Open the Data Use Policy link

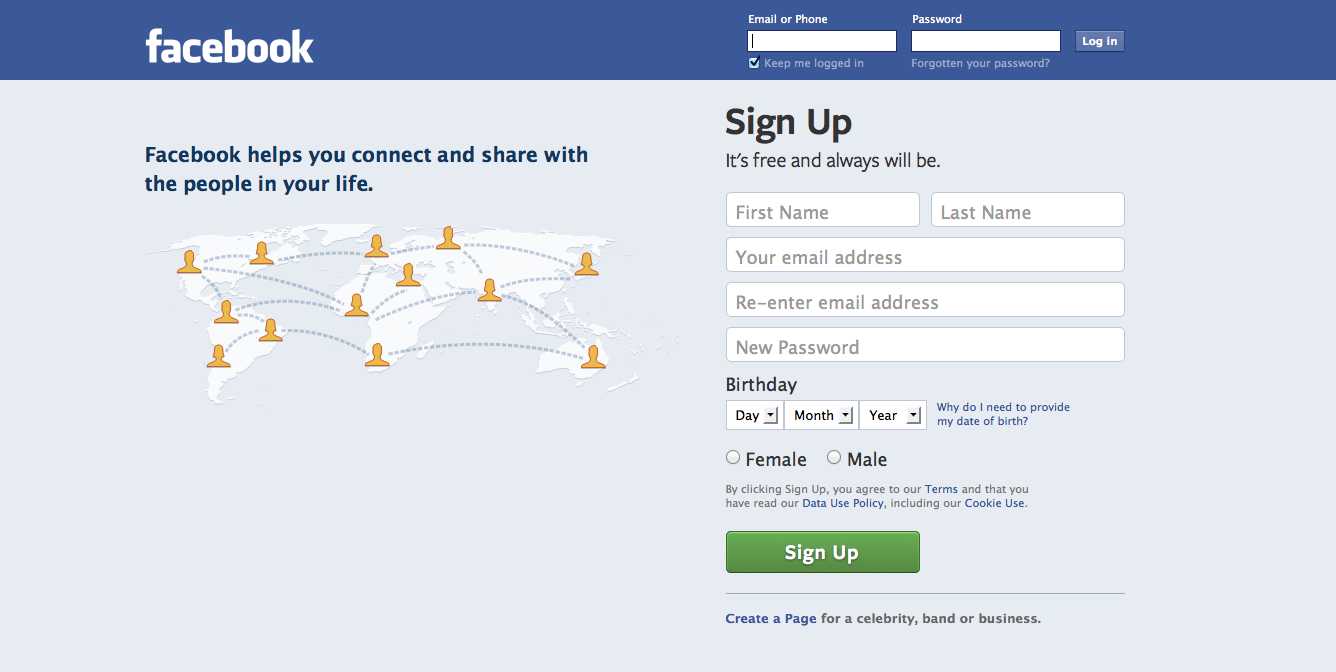coord(843,503)
